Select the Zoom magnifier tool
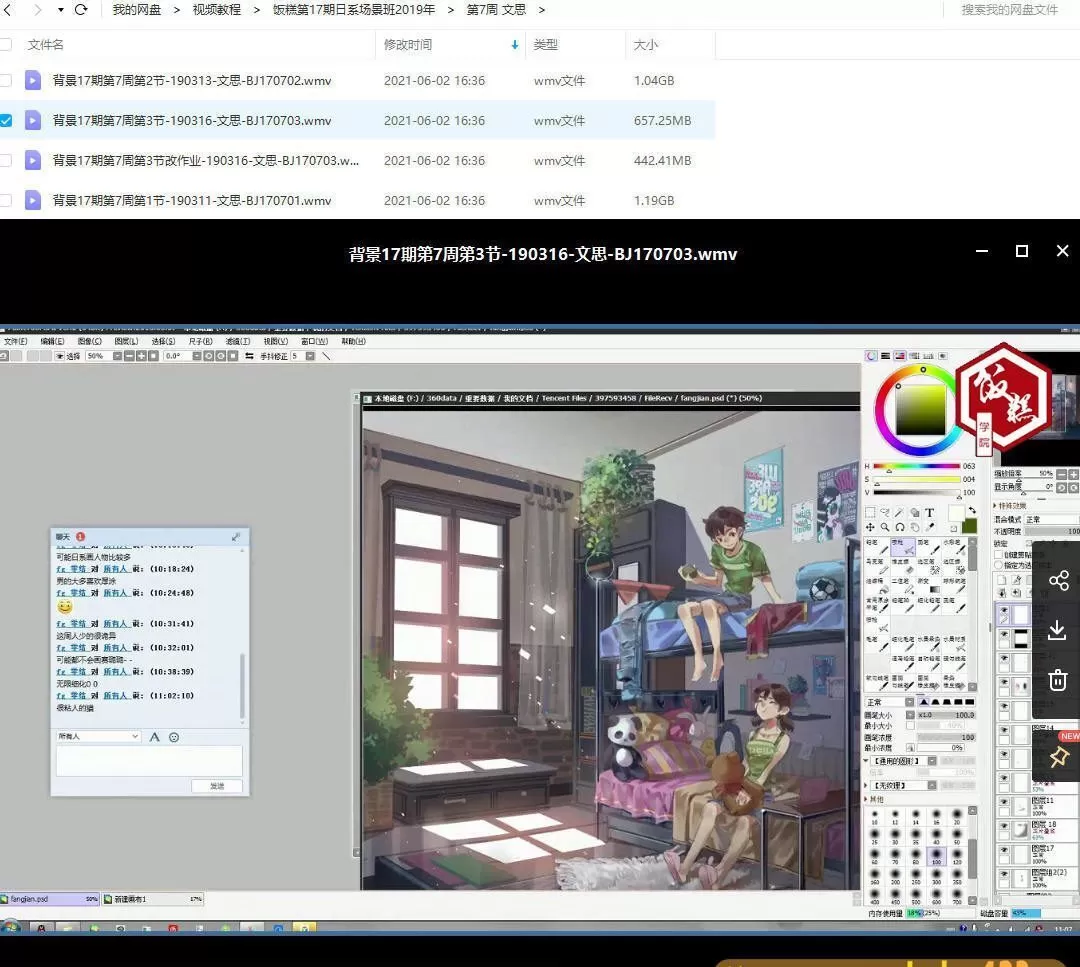The width and height of the screenshot is (1080, 967). pos(885,525)
